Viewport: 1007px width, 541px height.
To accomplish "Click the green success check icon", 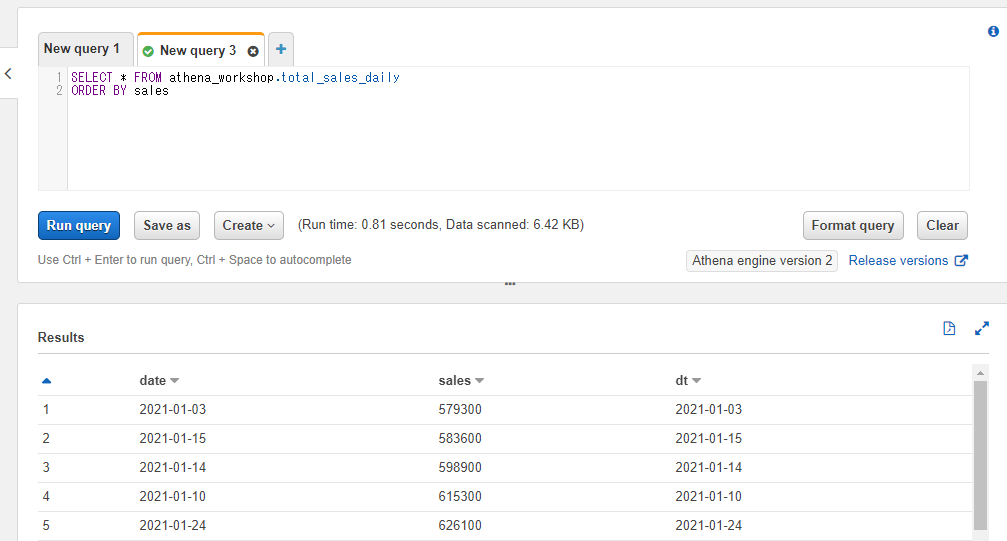I will pyautogui.click(x=148, y=51).
